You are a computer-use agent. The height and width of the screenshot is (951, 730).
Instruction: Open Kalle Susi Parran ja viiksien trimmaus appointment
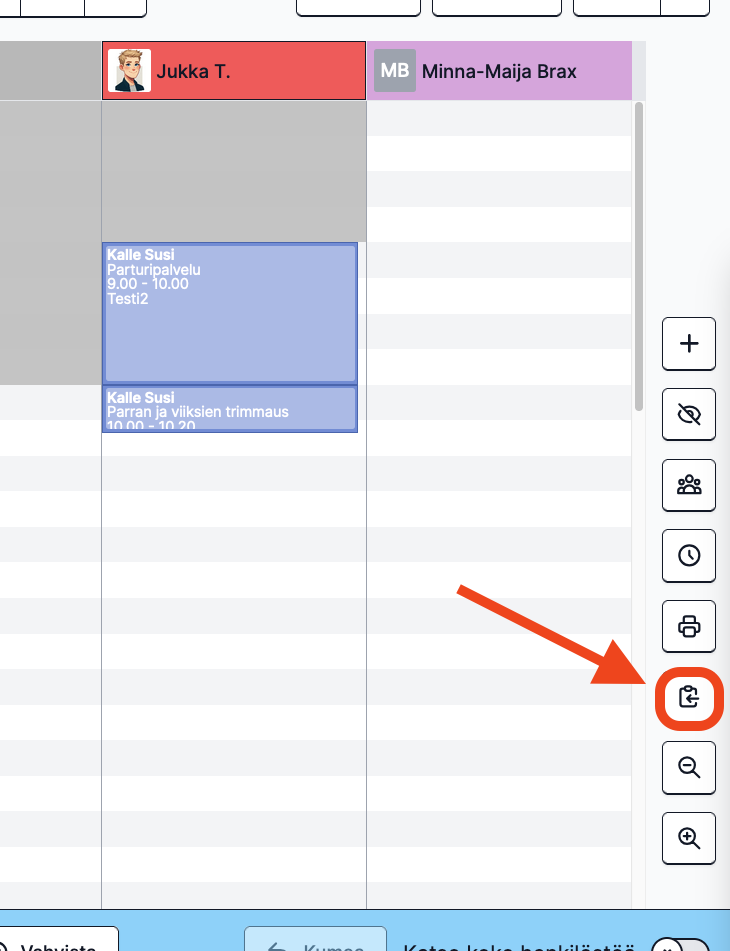click(230, 409)
